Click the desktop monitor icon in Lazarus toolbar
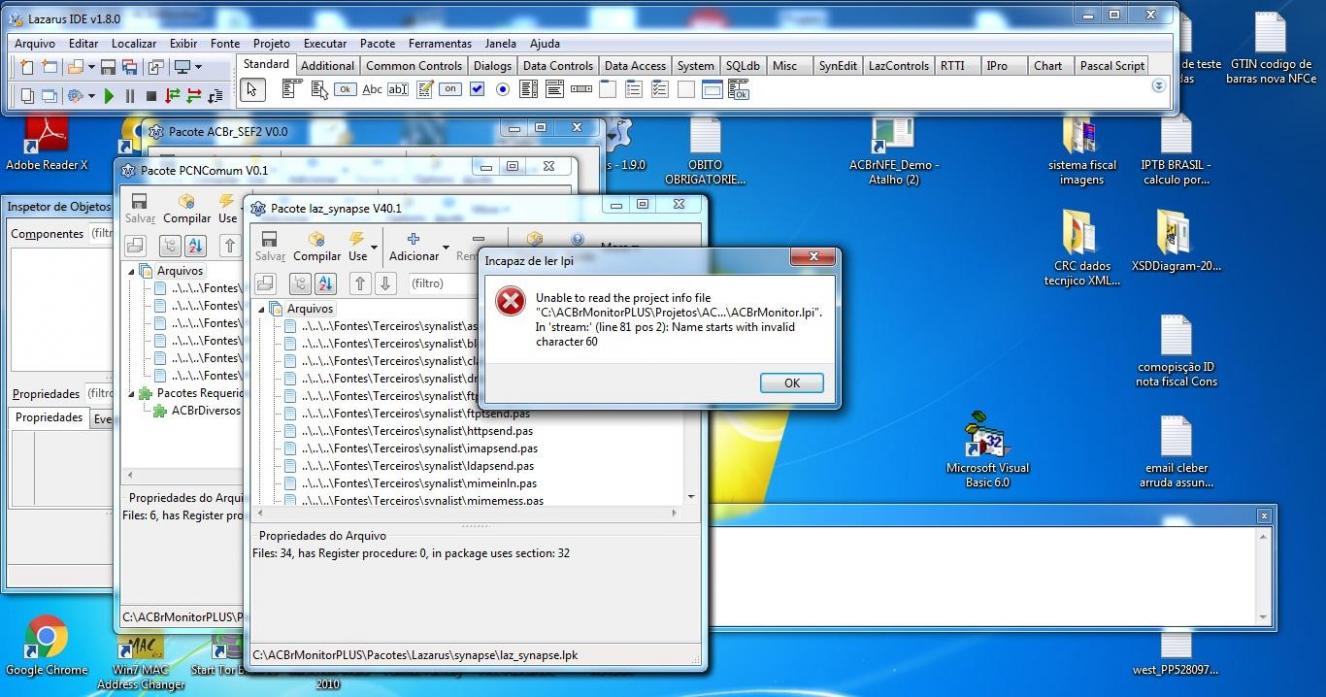Screen dimensions: 1326x697 (x=182, y=67)
